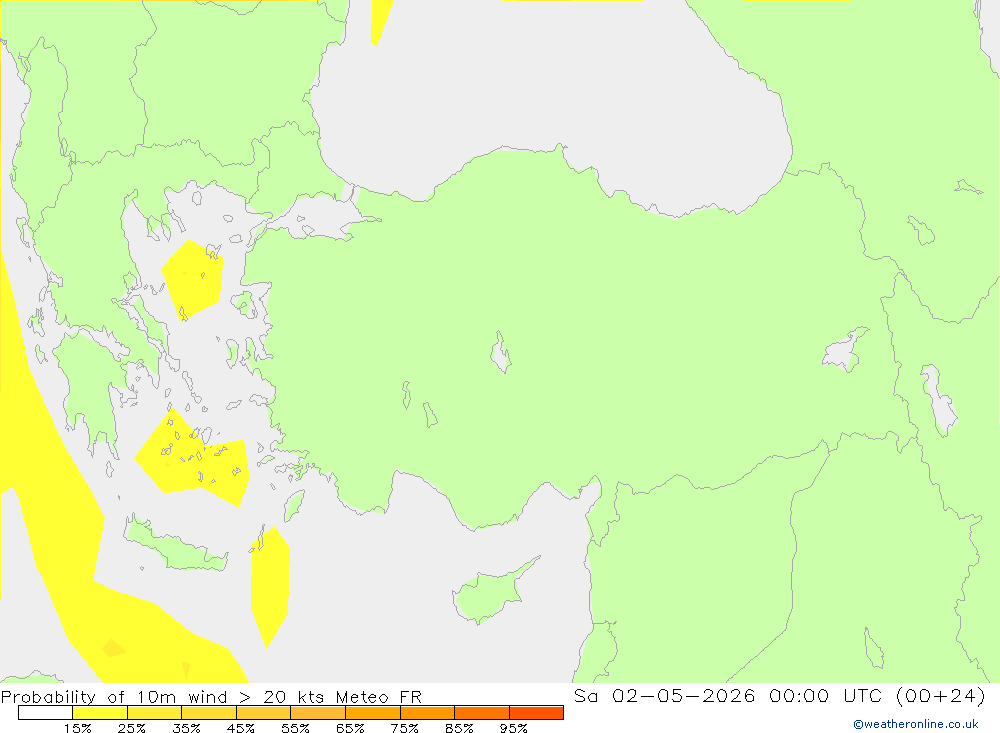
Task: Click the 'Meteo FR' model name
Action: coord(379,697)
